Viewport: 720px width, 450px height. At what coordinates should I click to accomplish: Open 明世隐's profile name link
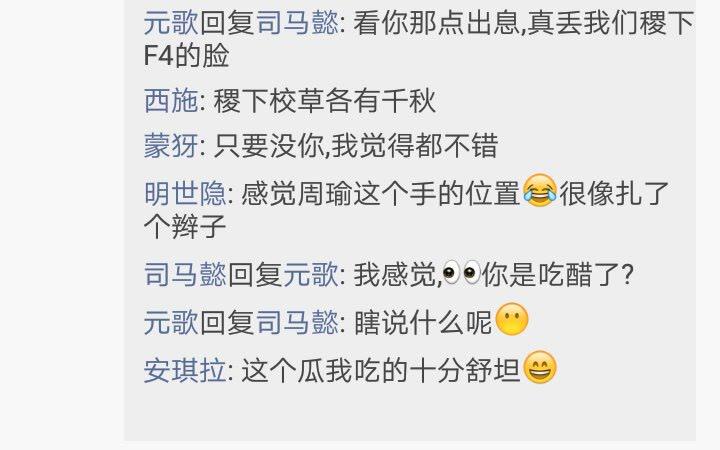coord(185,193)
